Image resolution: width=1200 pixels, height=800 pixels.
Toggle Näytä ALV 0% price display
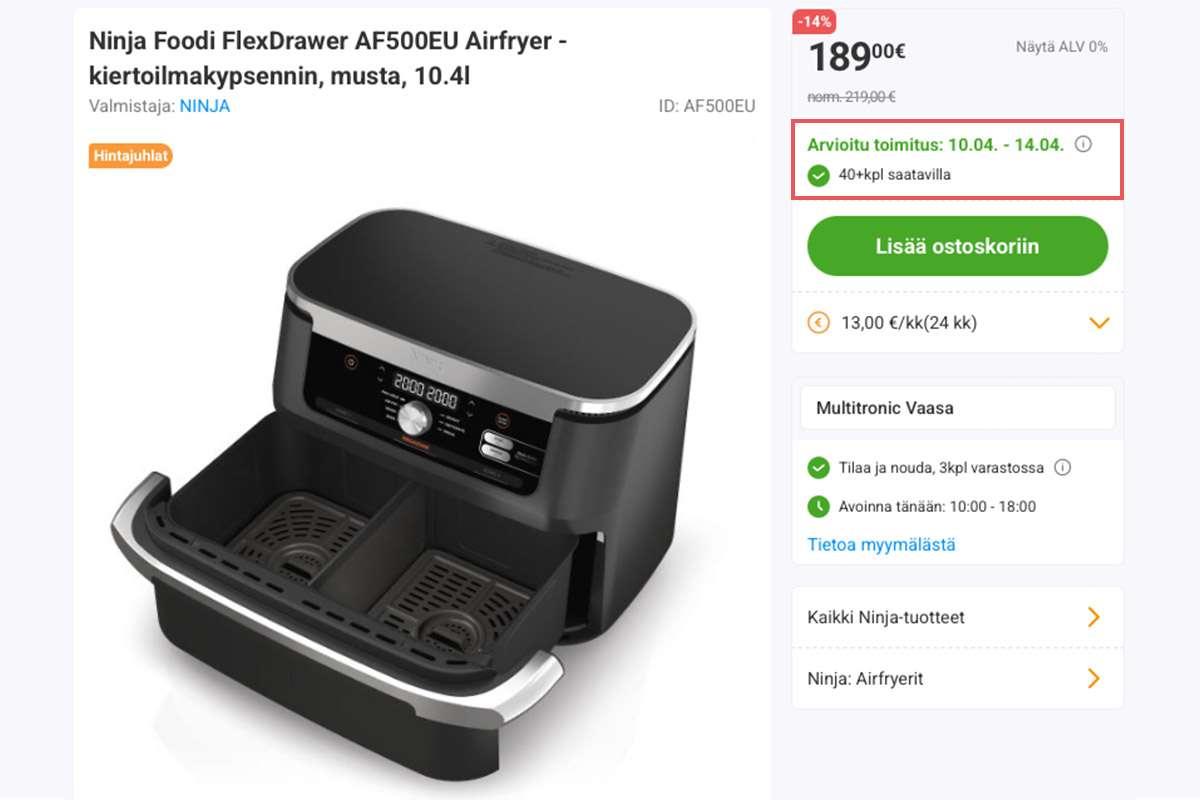[1062, 47]
